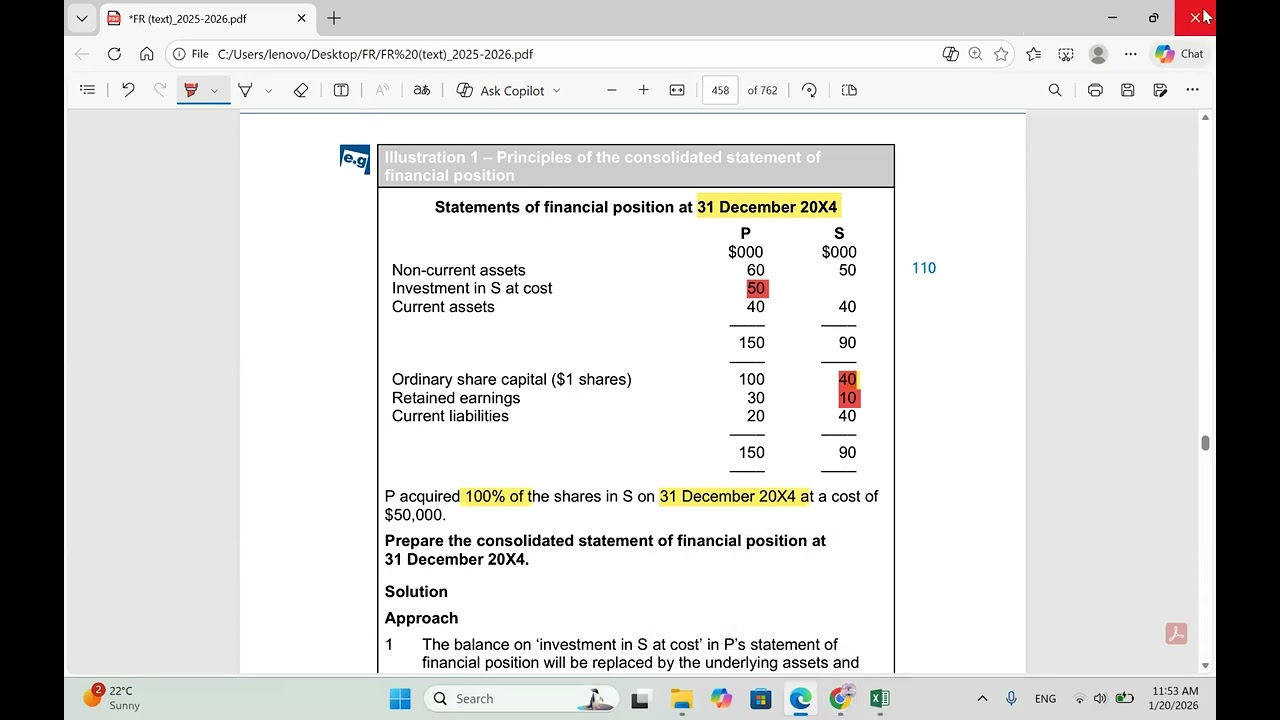The image size is (1280, 720).
Task: Click the vertical scrollbar thumb
Action: pos(1205,443)
